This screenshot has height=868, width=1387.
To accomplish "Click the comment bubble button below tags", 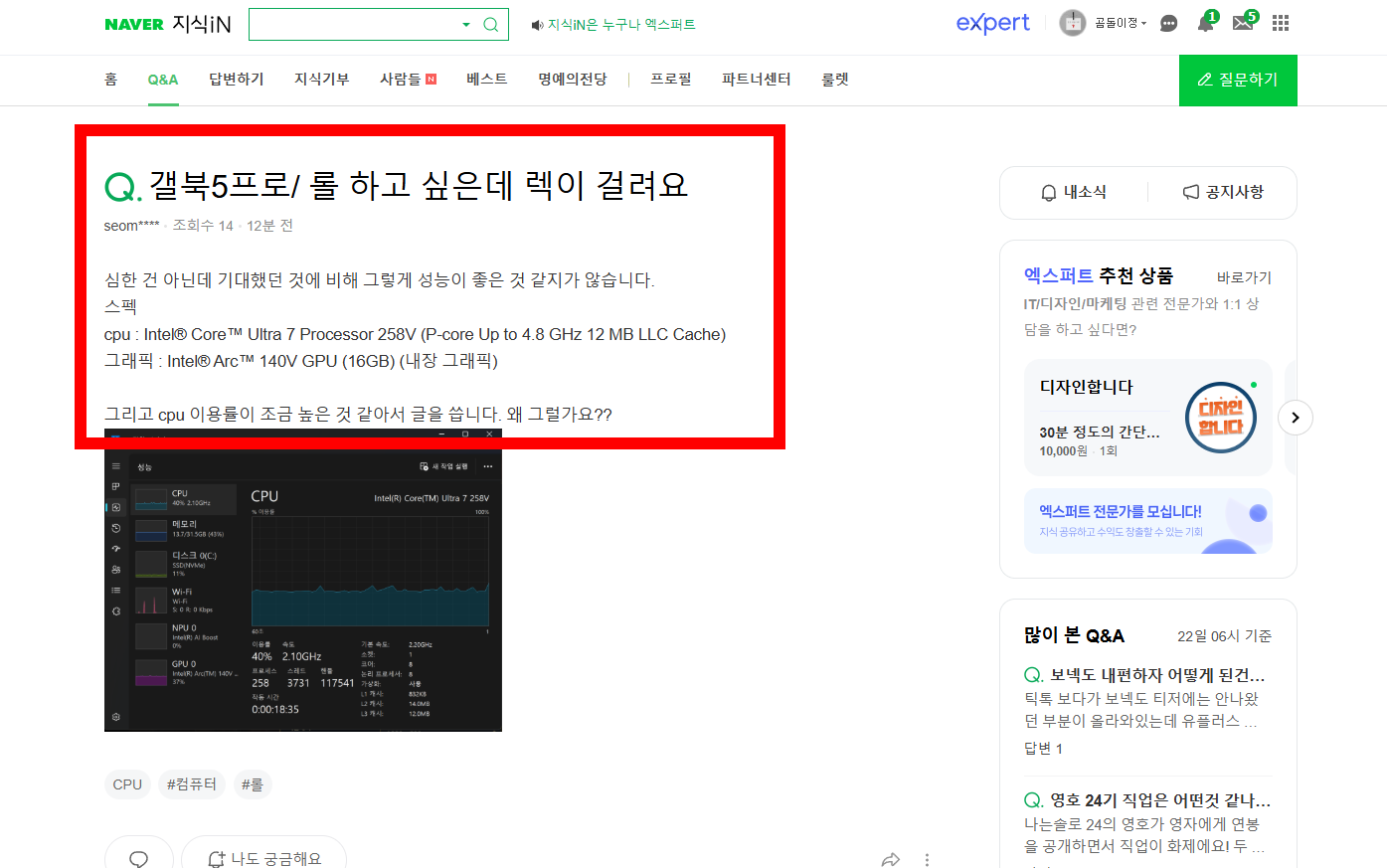I will [x=139, y=857].
